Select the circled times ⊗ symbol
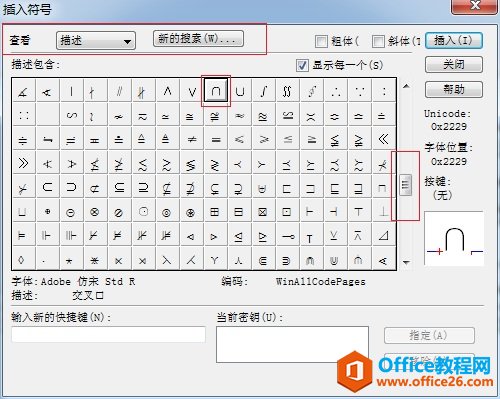 (x=95, y=211)
